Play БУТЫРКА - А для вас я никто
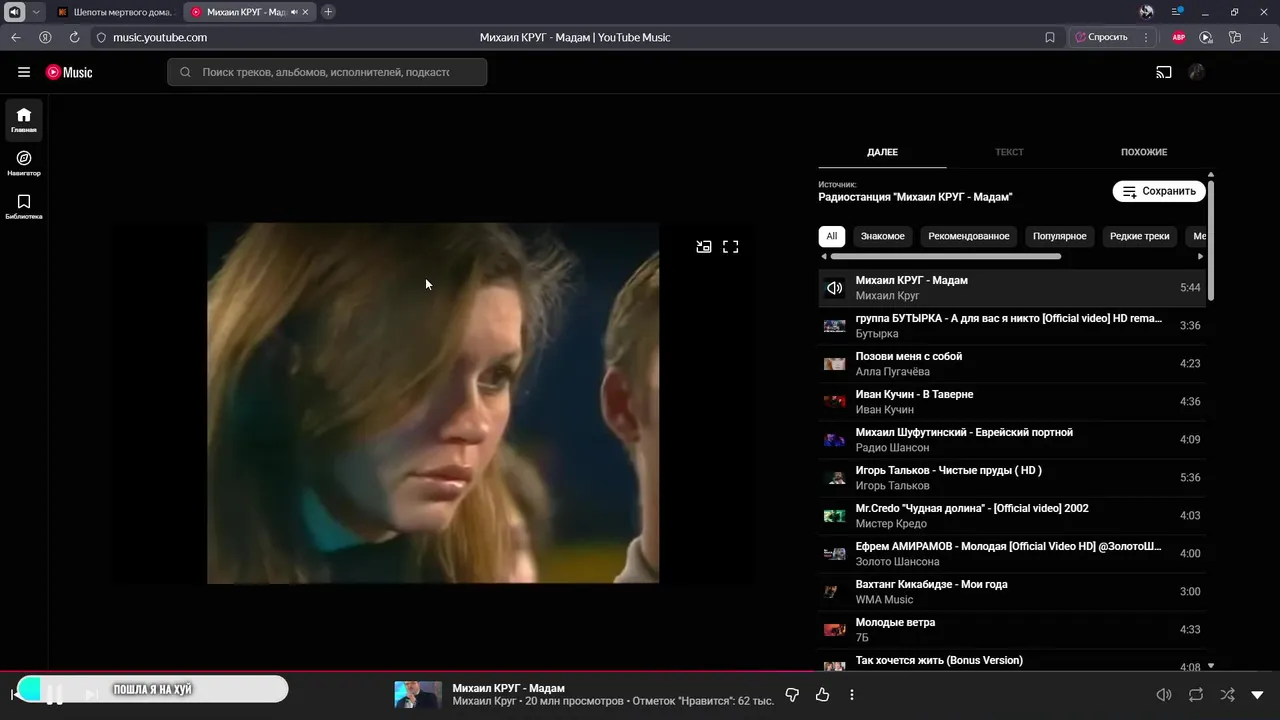The image size is (1280, 720). 1012,325
